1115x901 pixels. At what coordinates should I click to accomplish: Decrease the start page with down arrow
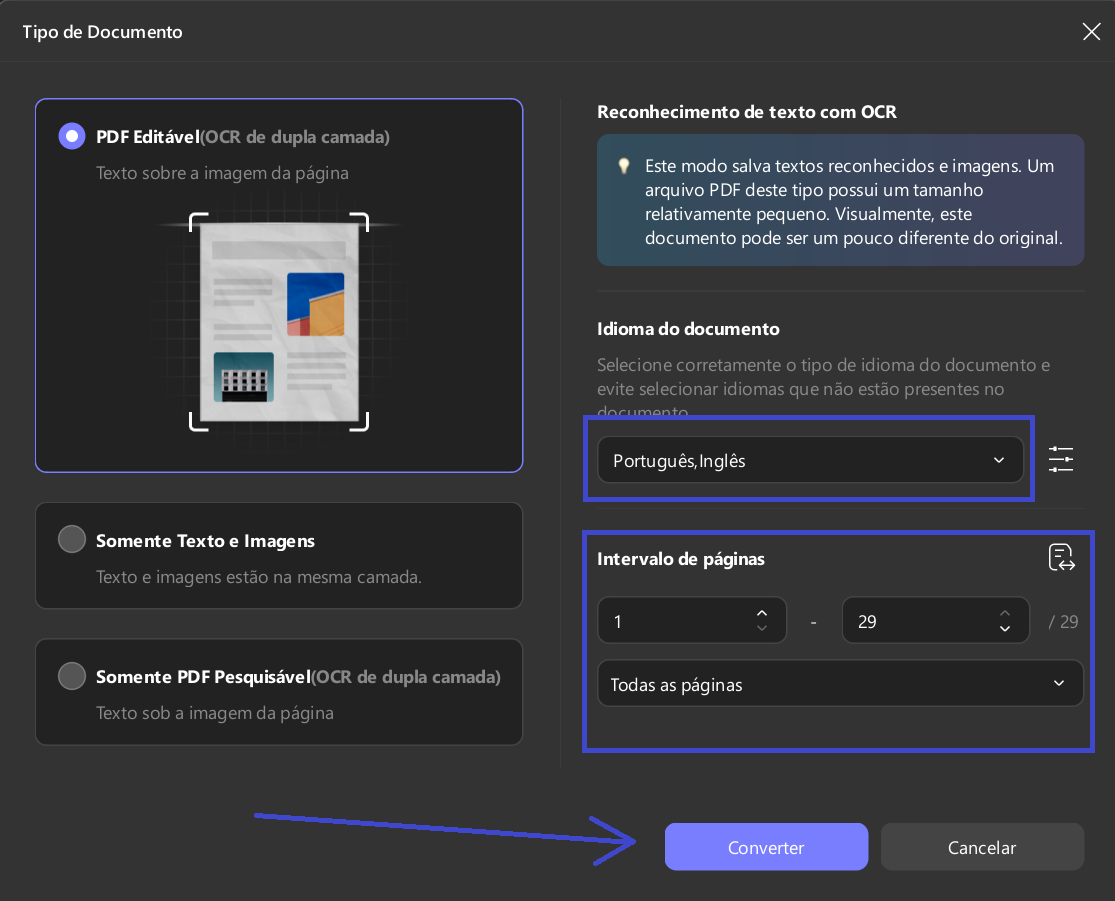point(762,628)
